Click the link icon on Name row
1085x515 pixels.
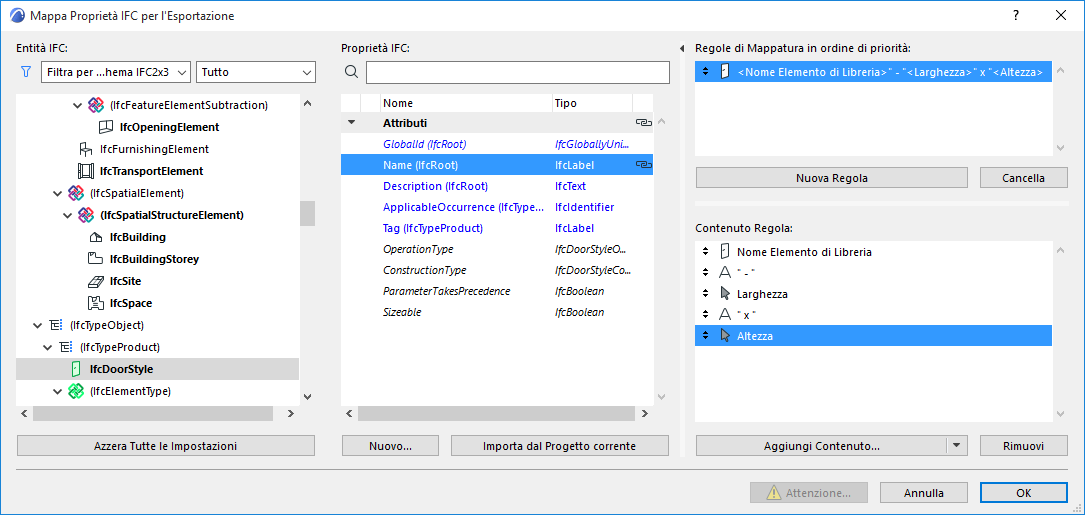click(x=643, y=165)
